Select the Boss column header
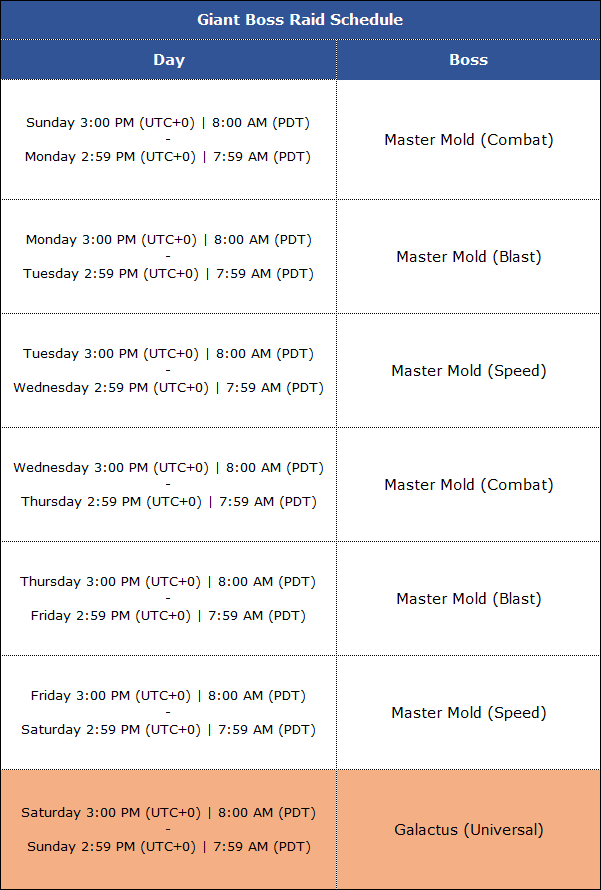 pyautogui.click(x=468, y=60)
